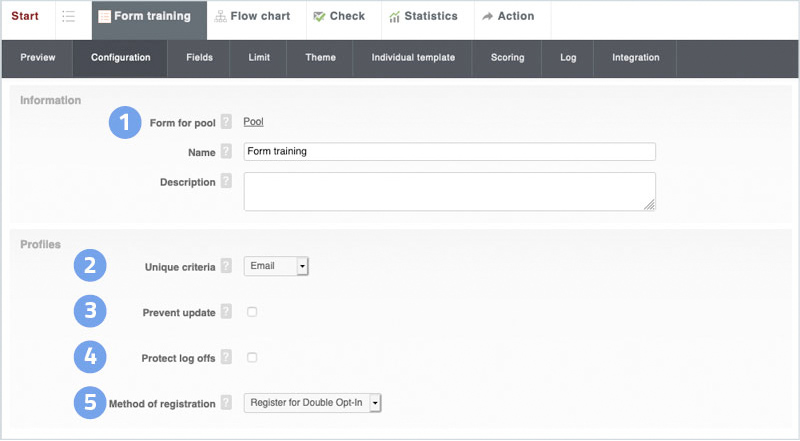This screenshot has width=800, height=441.
Task: Click the list icon next to Start
Action: (x=68, y=17)
